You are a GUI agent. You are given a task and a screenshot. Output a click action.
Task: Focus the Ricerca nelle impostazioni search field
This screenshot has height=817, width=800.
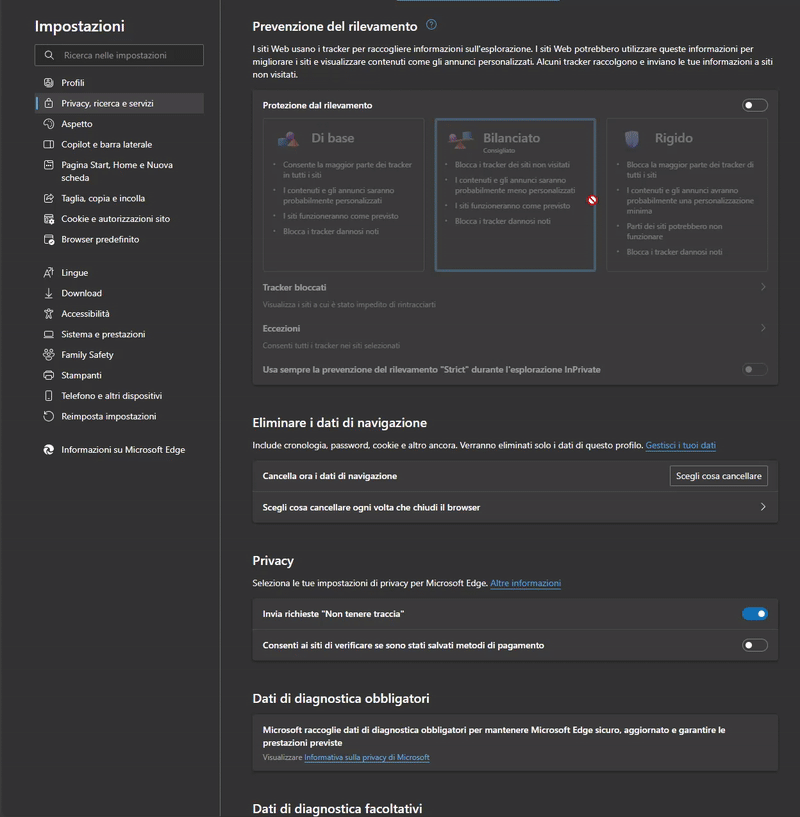click(x=119, y=55)
